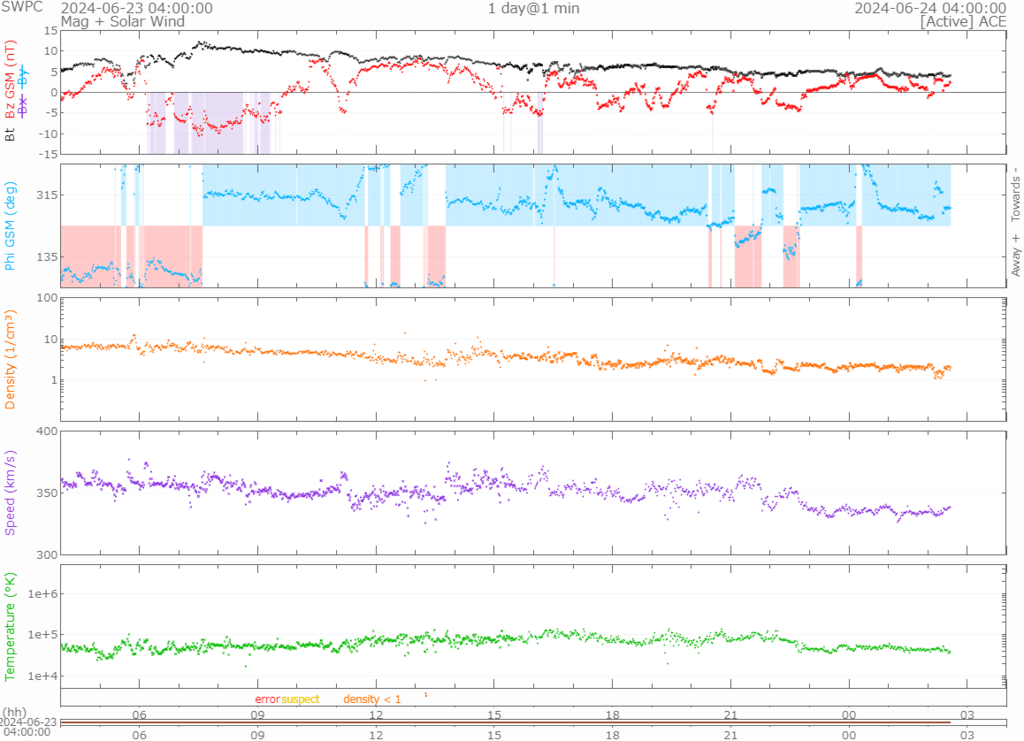This screenshot has height=741, width=1024.
Task: Select the Temperature (°K) axis label
Action: pyautogui.click(x=11, y=626)
